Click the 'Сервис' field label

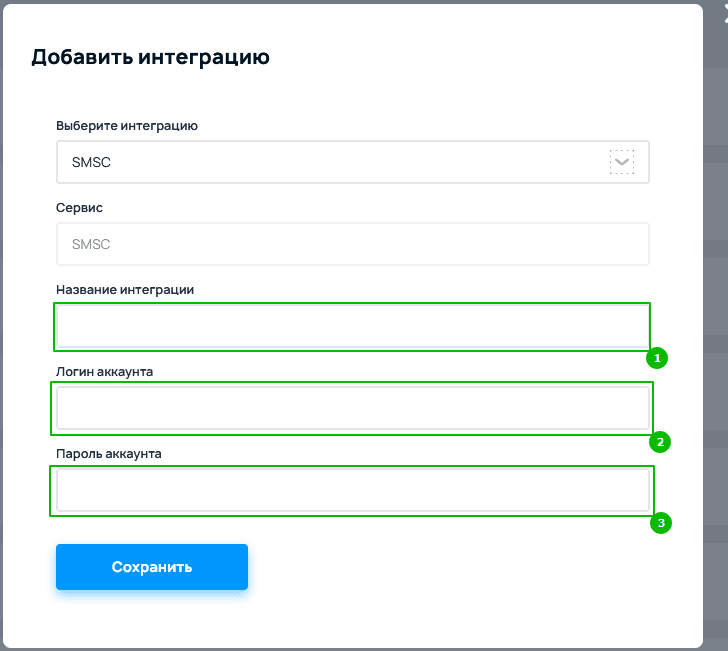pos(79,208)
